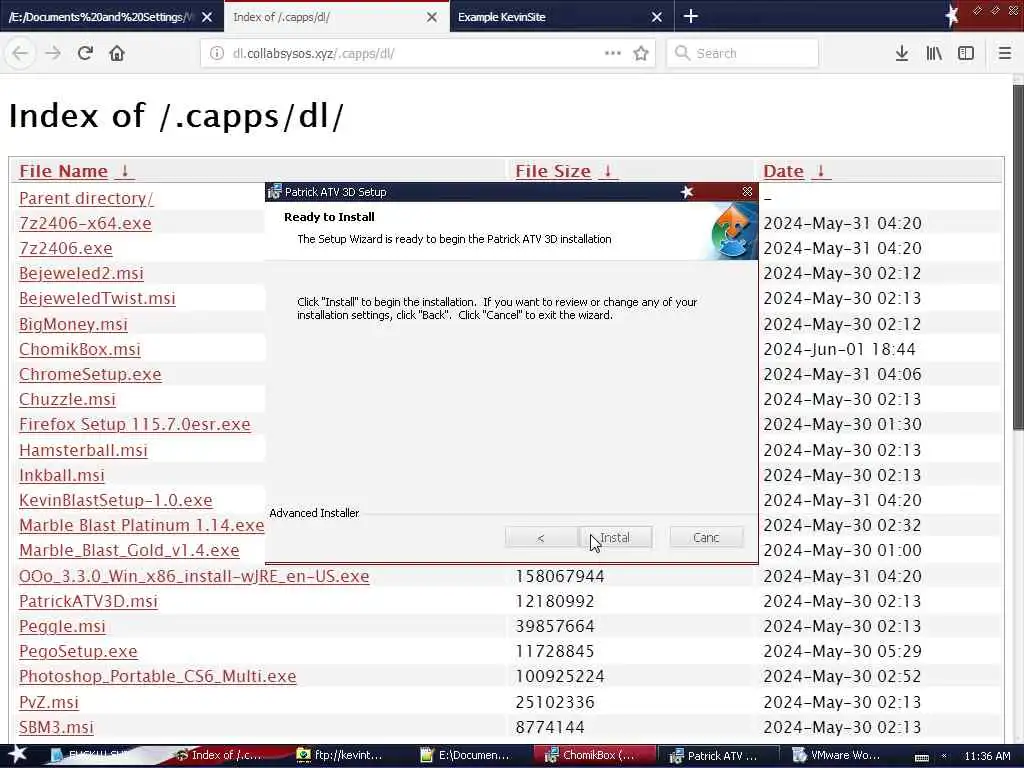
Task: Go back with the wizard's < button
Action: (x=541, y=537)
